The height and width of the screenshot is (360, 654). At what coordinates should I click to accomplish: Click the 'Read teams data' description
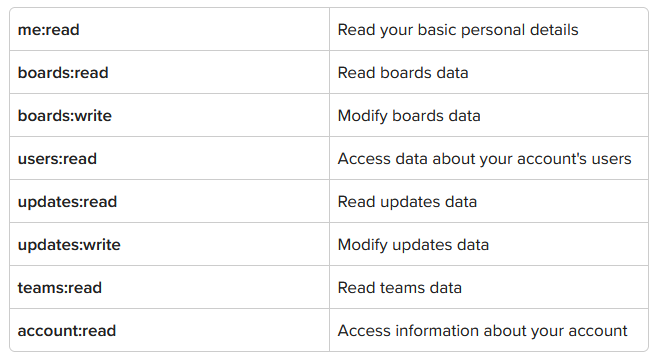[x=399, y=288]
